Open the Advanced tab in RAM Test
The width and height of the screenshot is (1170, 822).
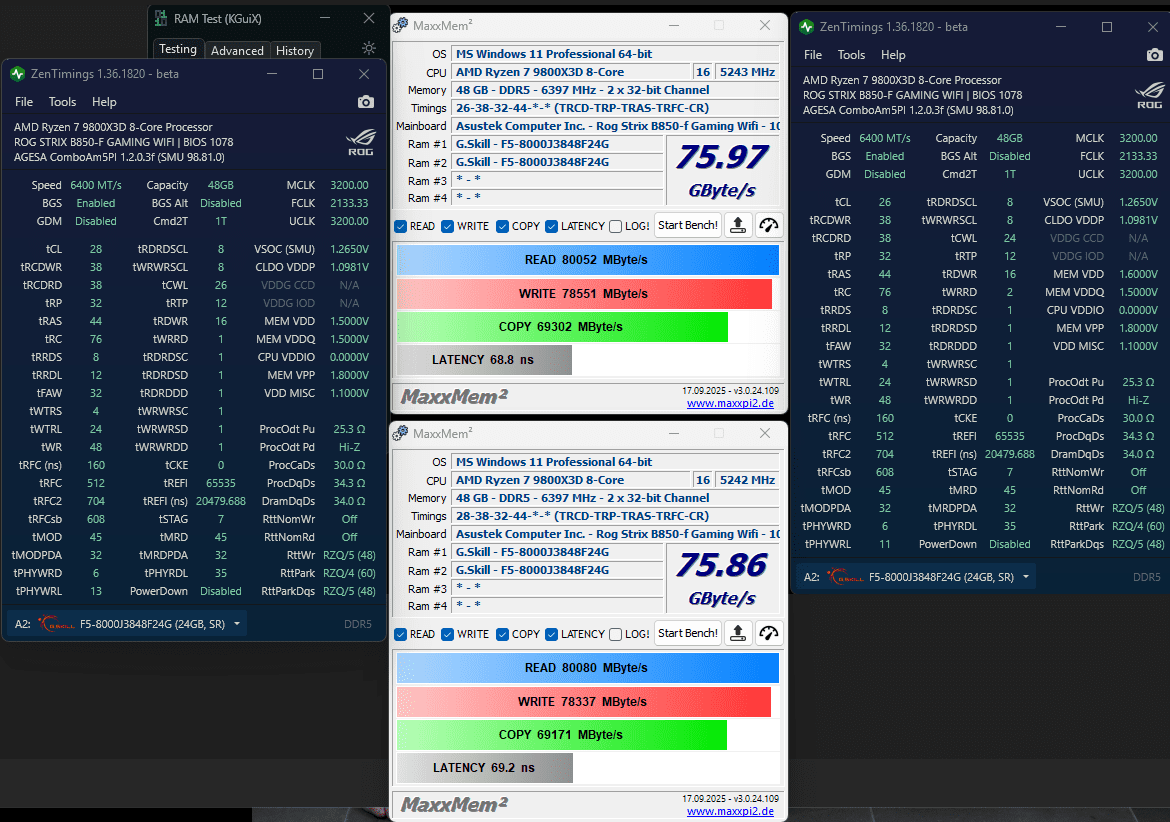pyautogui.click(x=237, y=50)
